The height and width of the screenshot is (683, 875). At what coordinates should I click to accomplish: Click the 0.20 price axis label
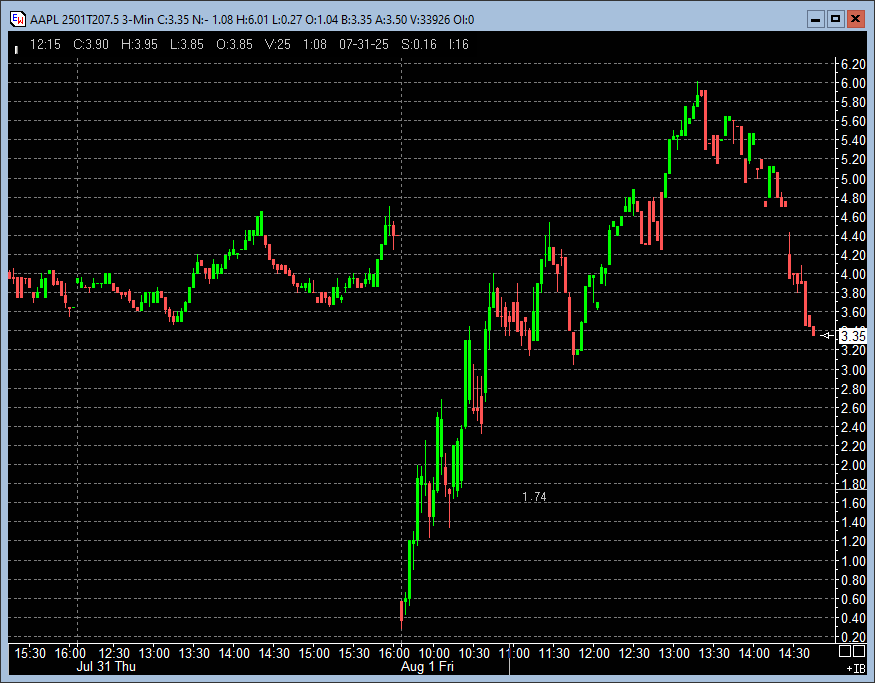pos(853,637)
